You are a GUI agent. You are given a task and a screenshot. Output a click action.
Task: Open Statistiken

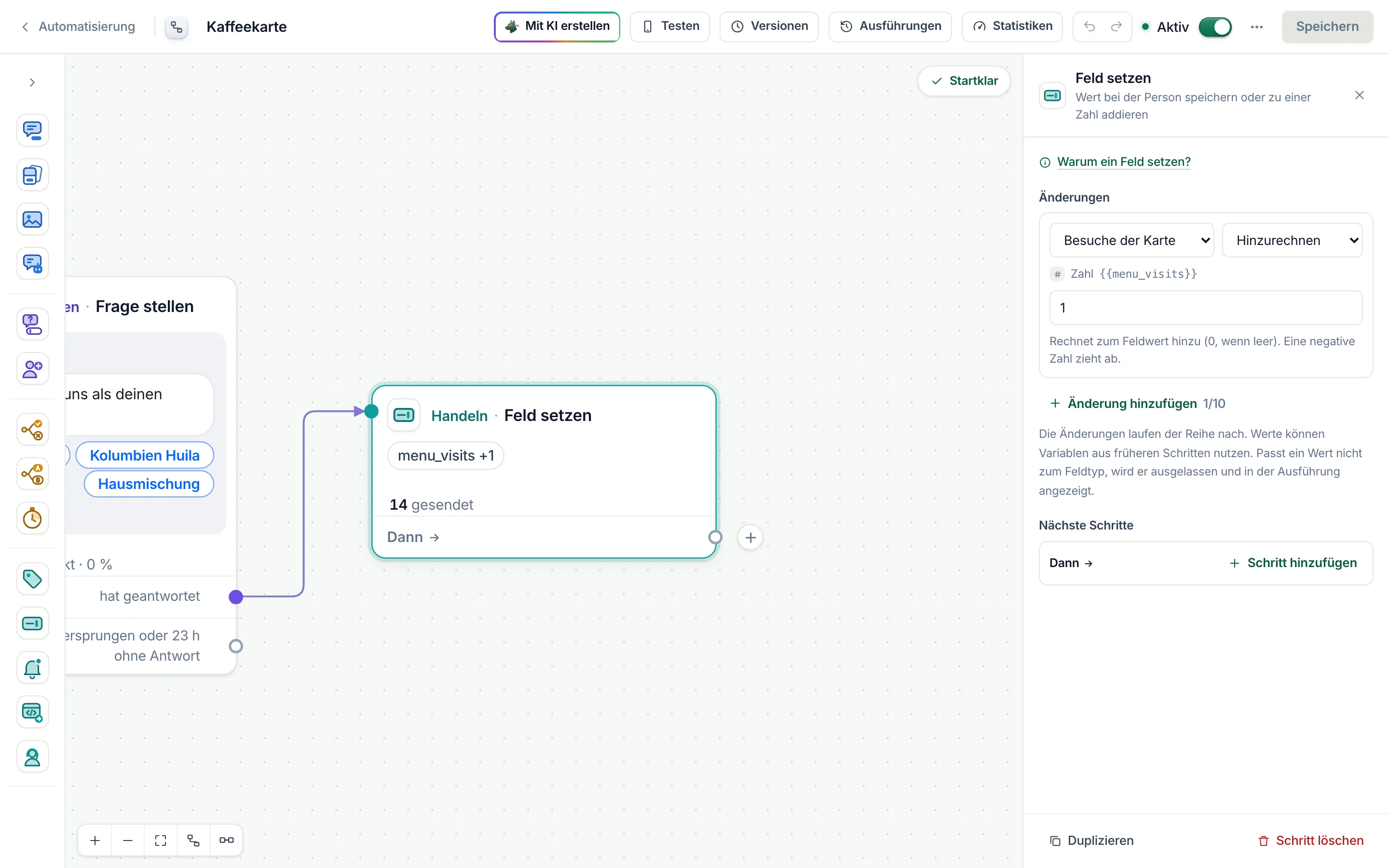pos(1012,27)
